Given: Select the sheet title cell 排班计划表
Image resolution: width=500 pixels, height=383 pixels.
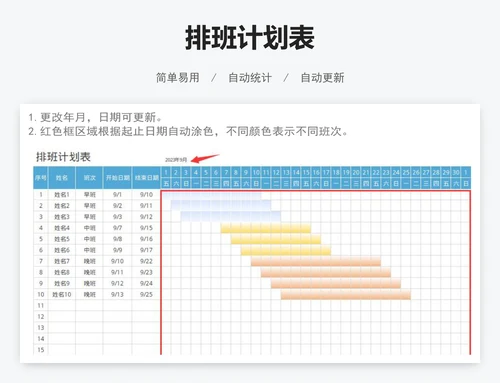Looking at the screenshot, I should (x=63, y=157).
